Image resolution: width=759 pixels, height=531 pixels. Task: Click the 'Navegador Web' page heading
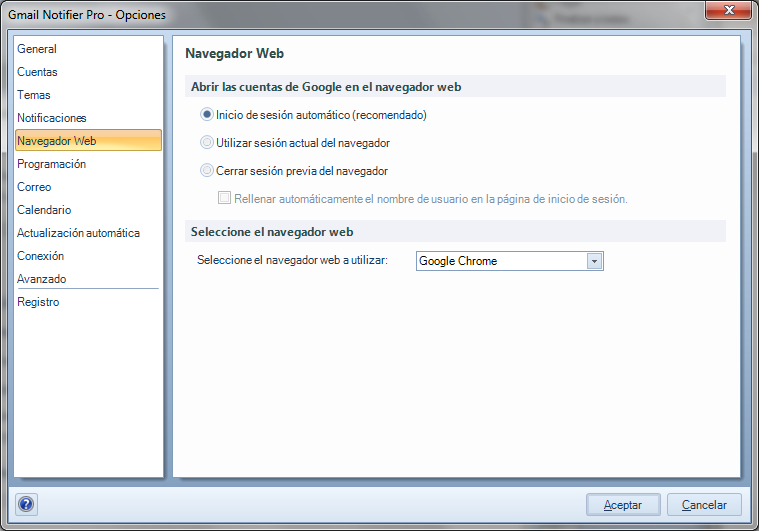click(x=234, y=53)
